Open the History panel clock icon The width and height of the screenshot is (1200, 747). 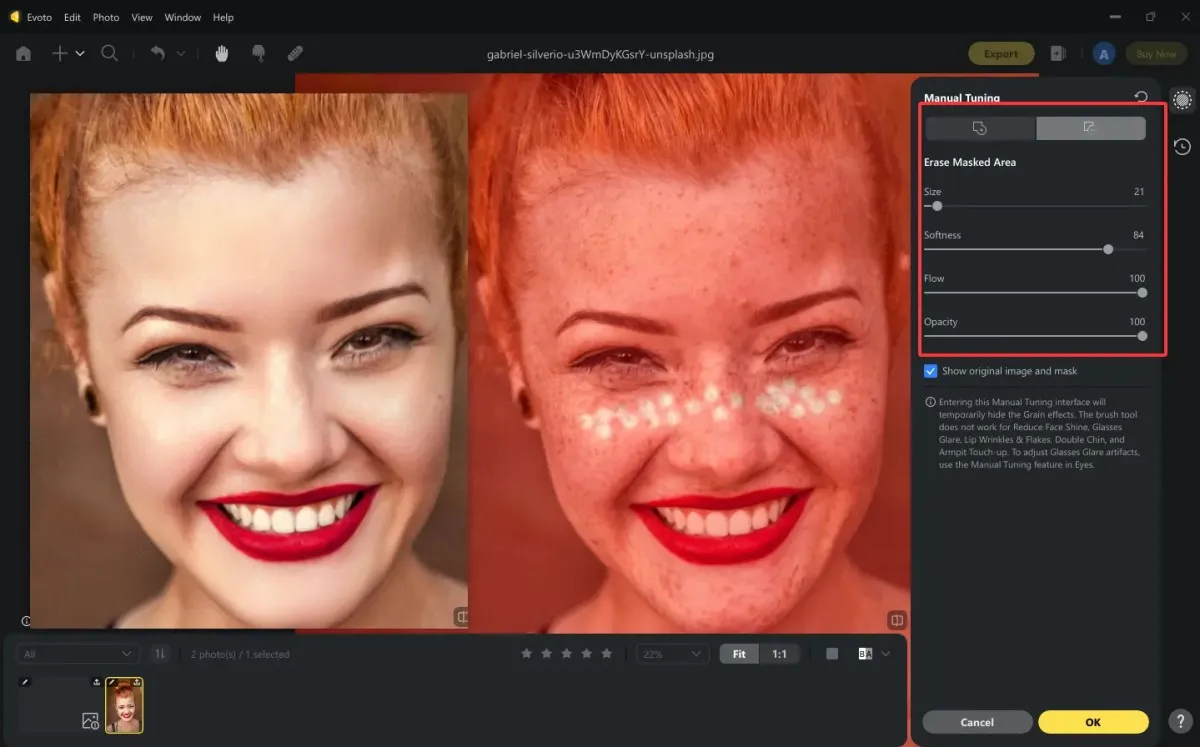pyautogui.click(x=1182, y=147)
